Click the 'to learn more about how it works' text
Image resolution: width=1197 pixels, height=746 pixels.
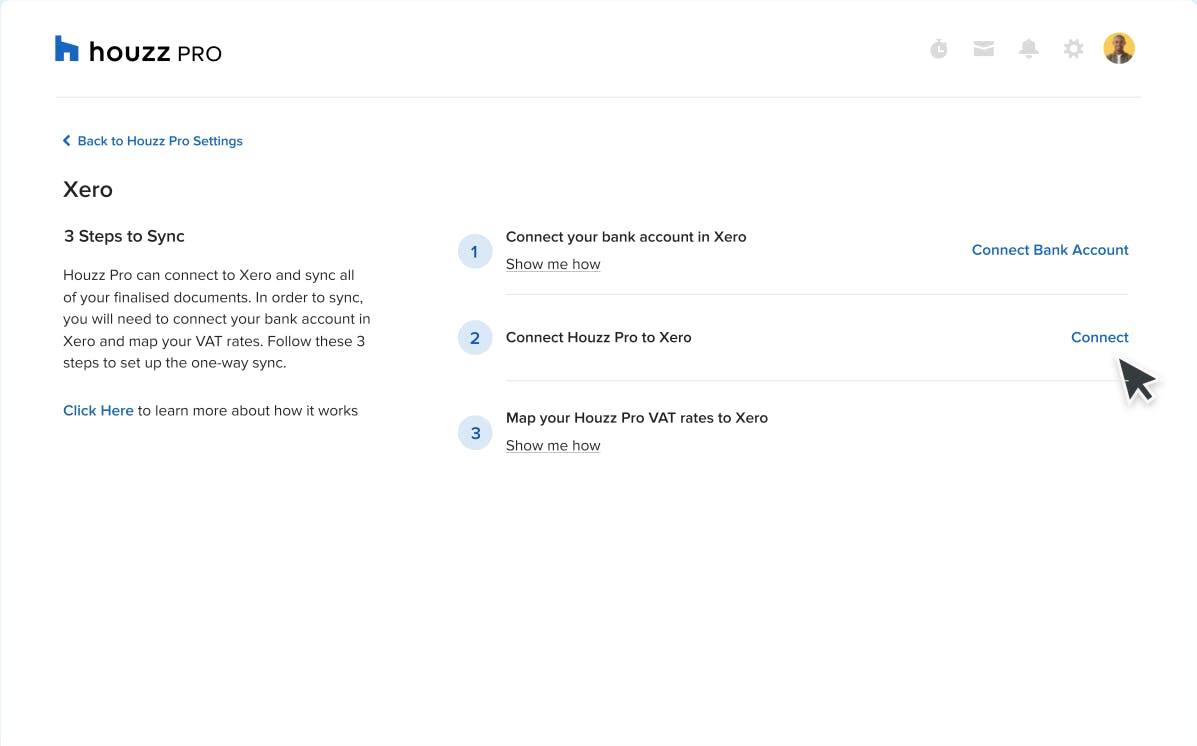tap(247, 410)
